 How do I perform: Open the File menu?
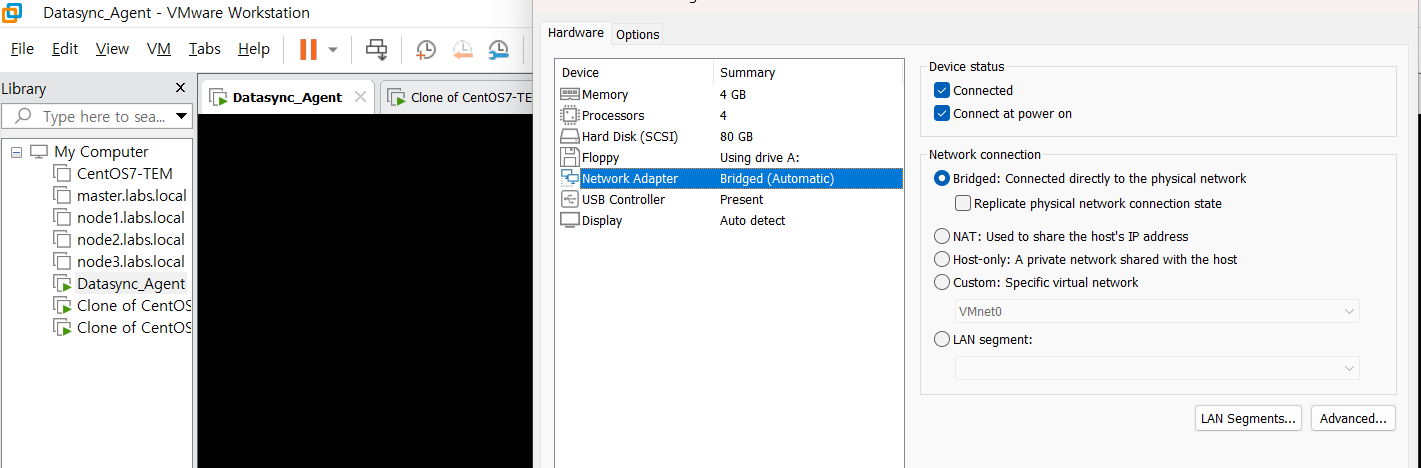point(22,49)
